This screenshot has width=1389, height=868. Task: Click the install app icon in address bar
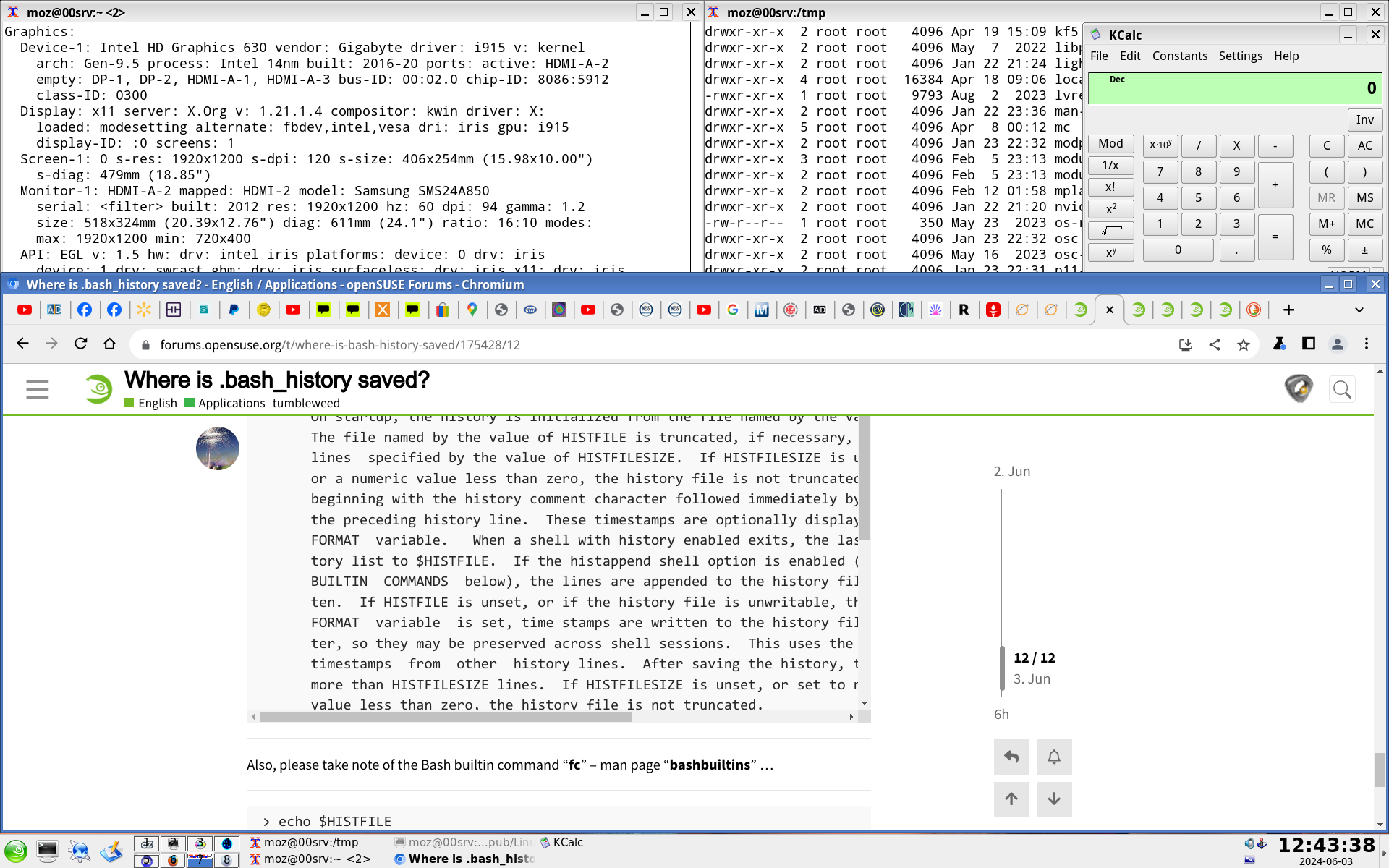click(x=1185, y=345)
